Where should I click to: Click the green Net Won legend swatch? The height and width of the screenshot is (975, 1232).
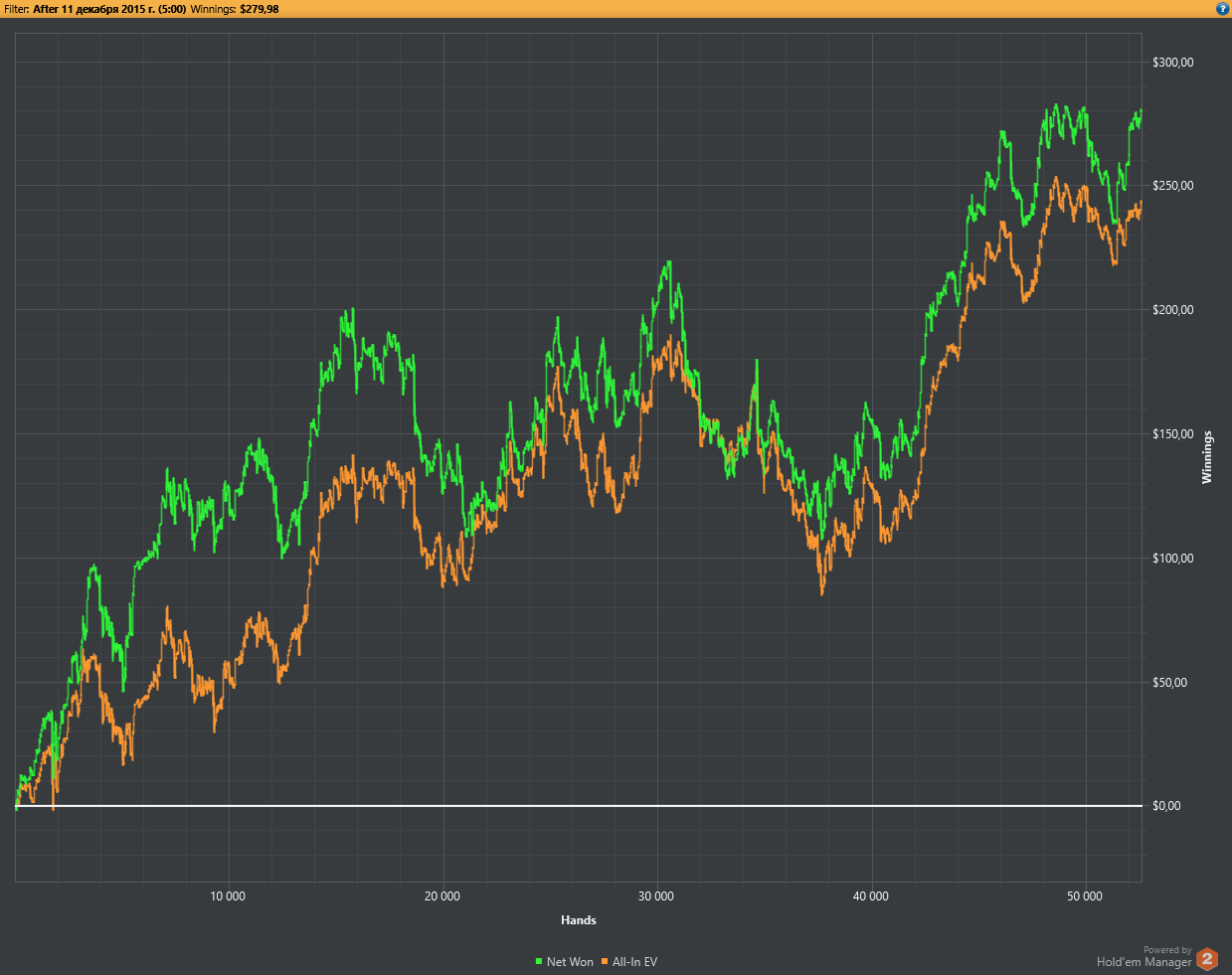(539, 961)
